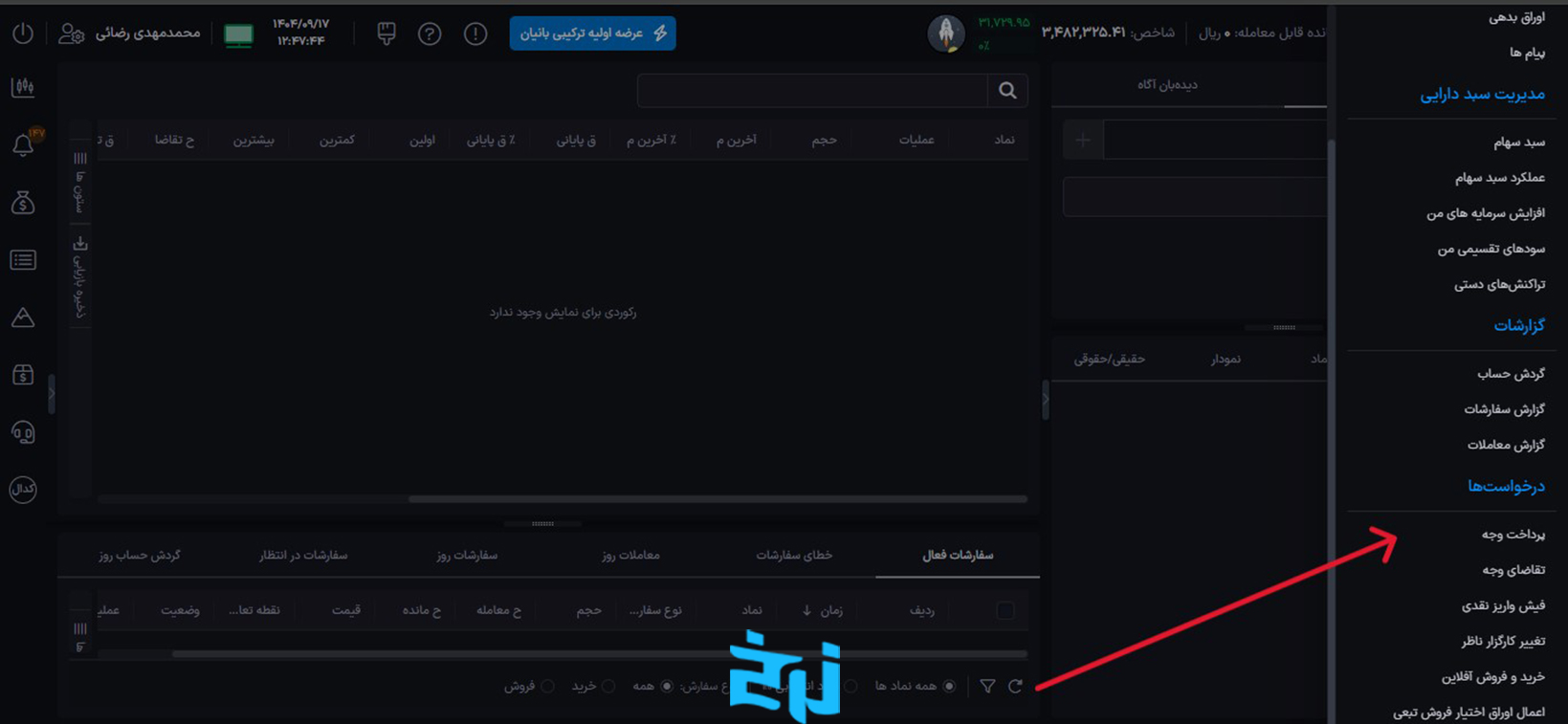Open user account settings icon
The height and width of the screenshot is (724, 1568).
coord(72,33)
